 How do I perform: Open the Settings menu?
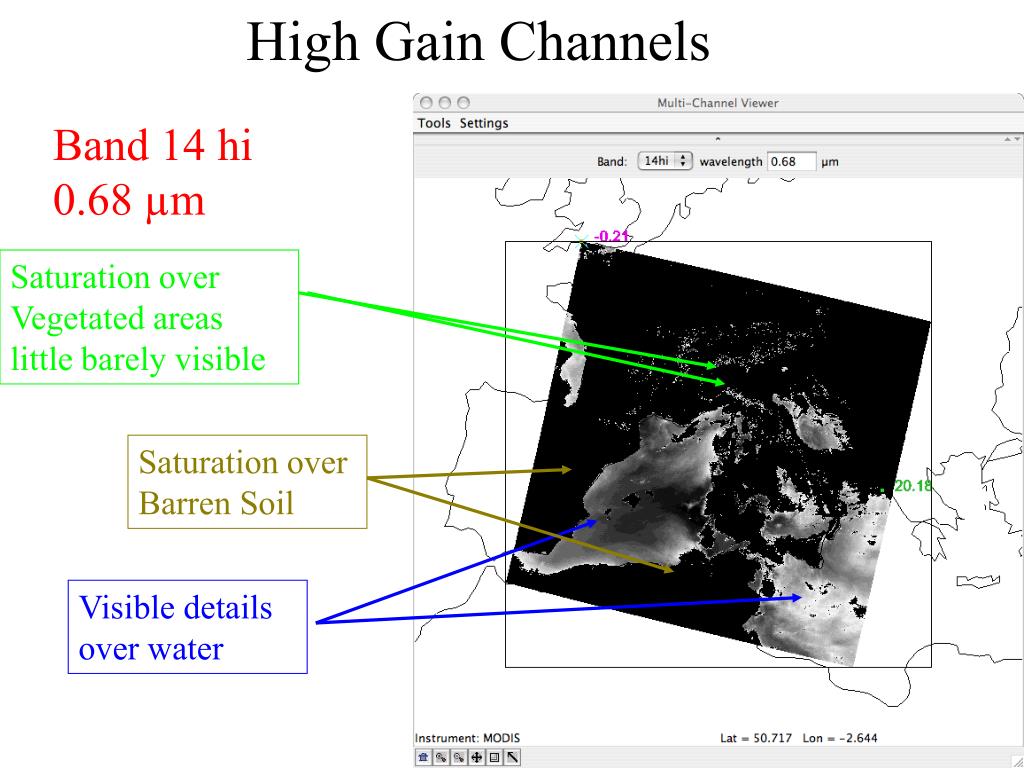point(484,123)
